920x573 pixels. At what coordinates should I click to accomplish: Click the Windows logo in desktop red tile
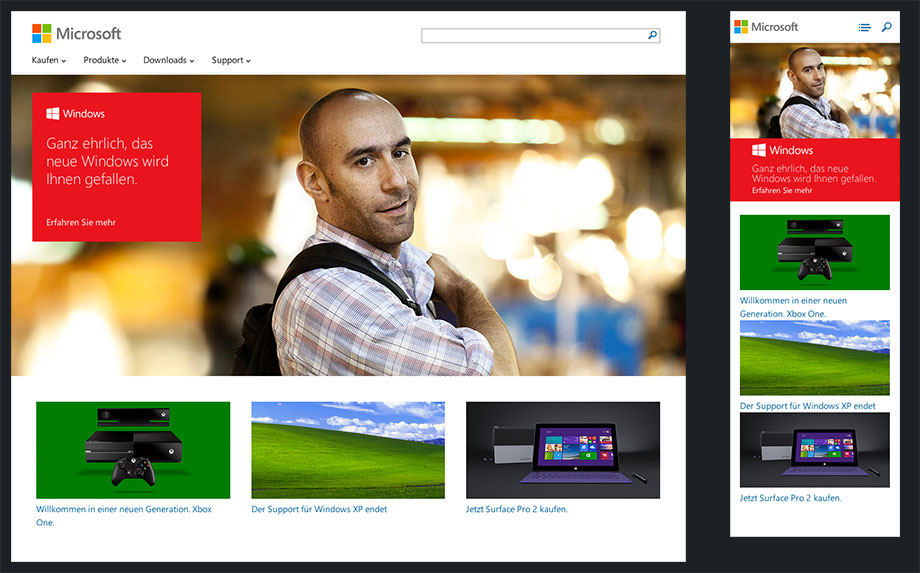pos(53,114)
